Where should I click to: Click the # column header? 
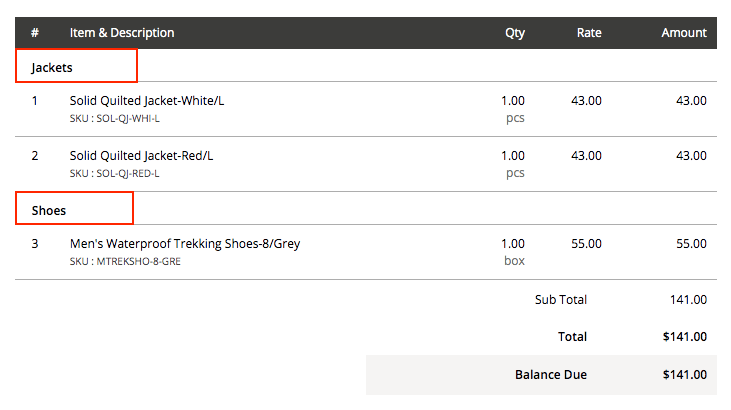35,33
